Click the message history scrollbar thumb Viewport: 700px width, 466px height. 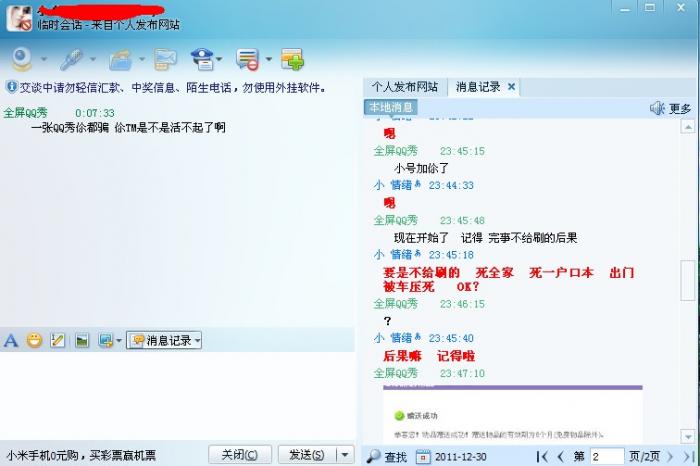pos(688,281)
